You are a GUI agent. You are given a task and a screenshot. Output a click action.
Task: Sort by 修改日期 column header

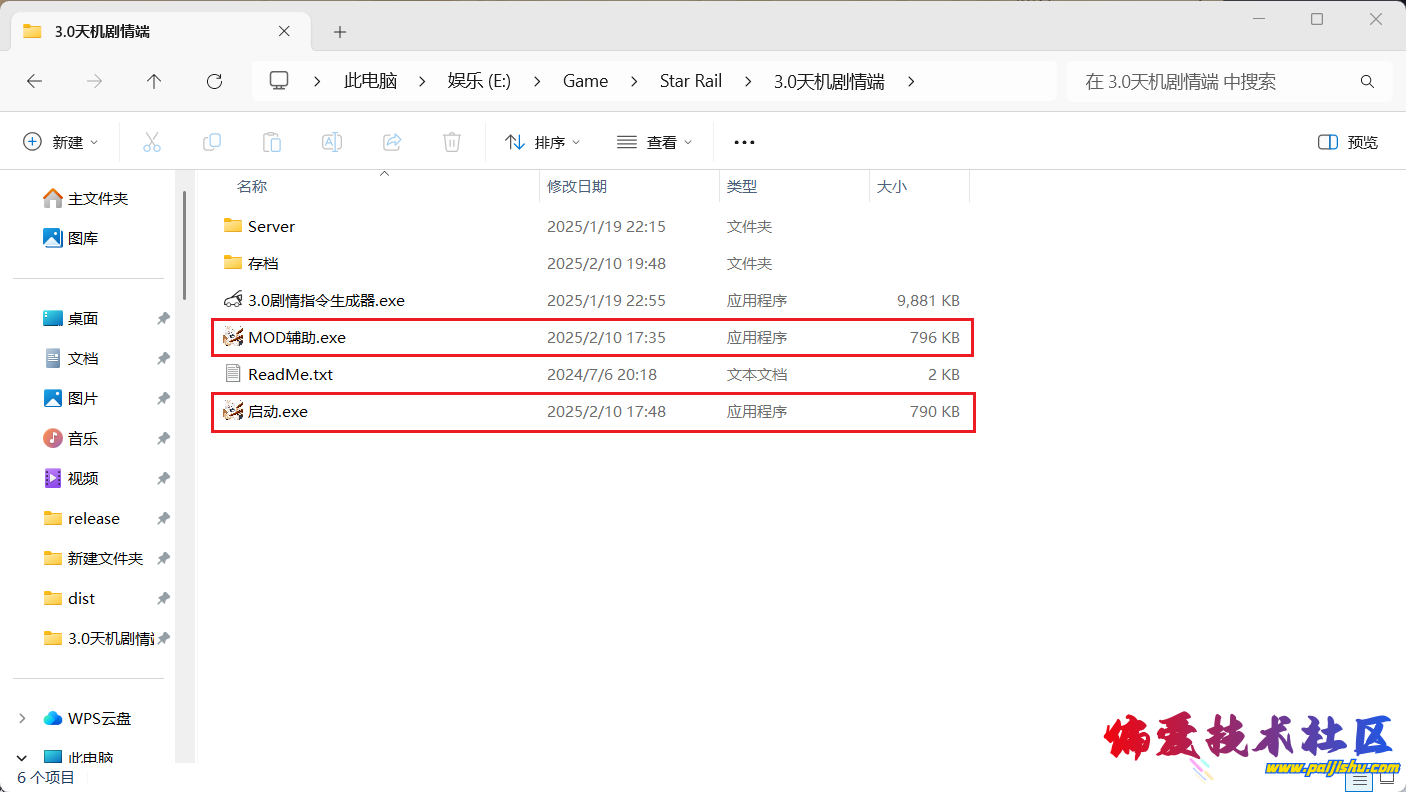[577, 186]
